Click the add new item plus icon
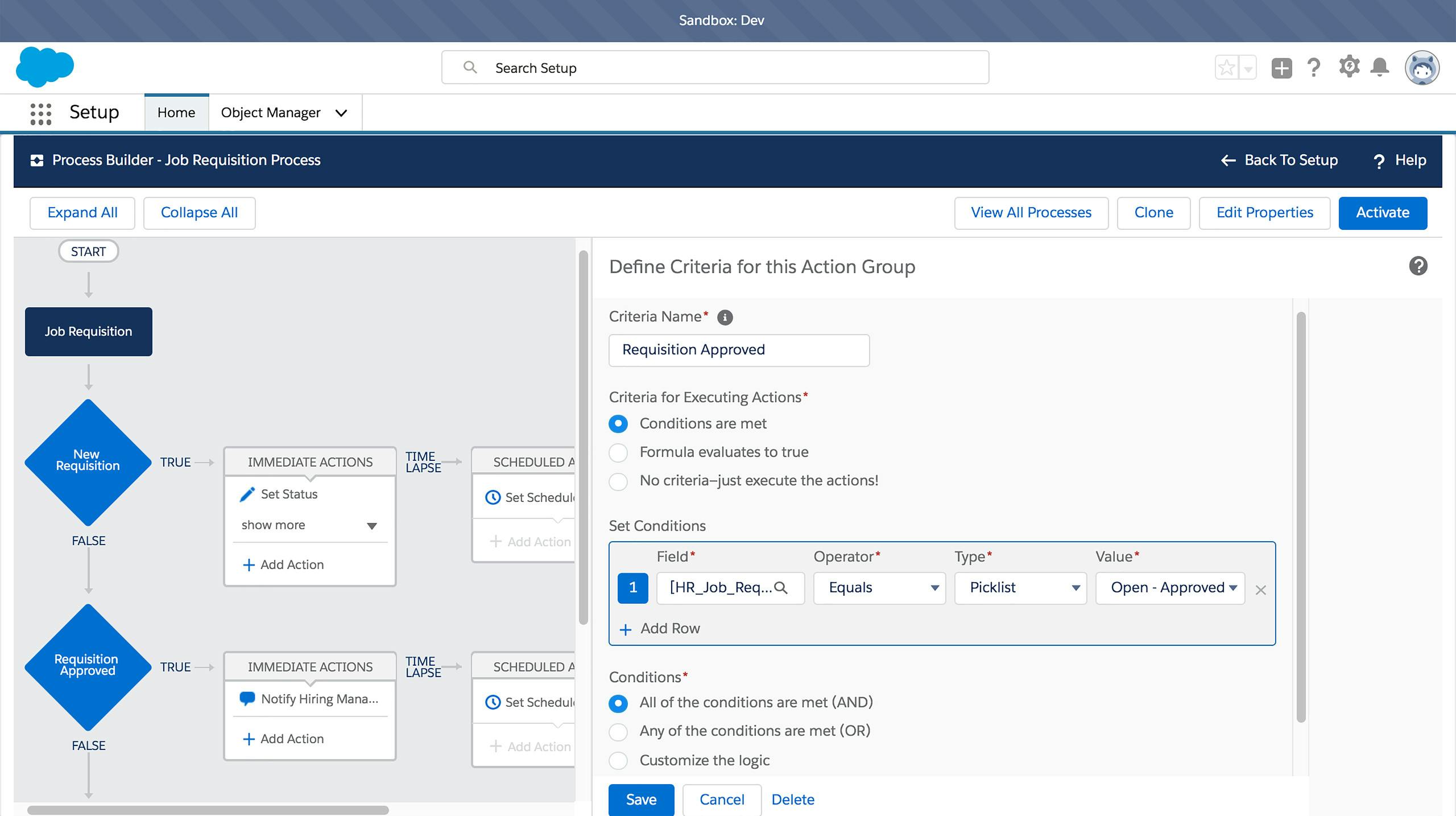Viewport: 1456px width, 816px height. click(1281, 67)
